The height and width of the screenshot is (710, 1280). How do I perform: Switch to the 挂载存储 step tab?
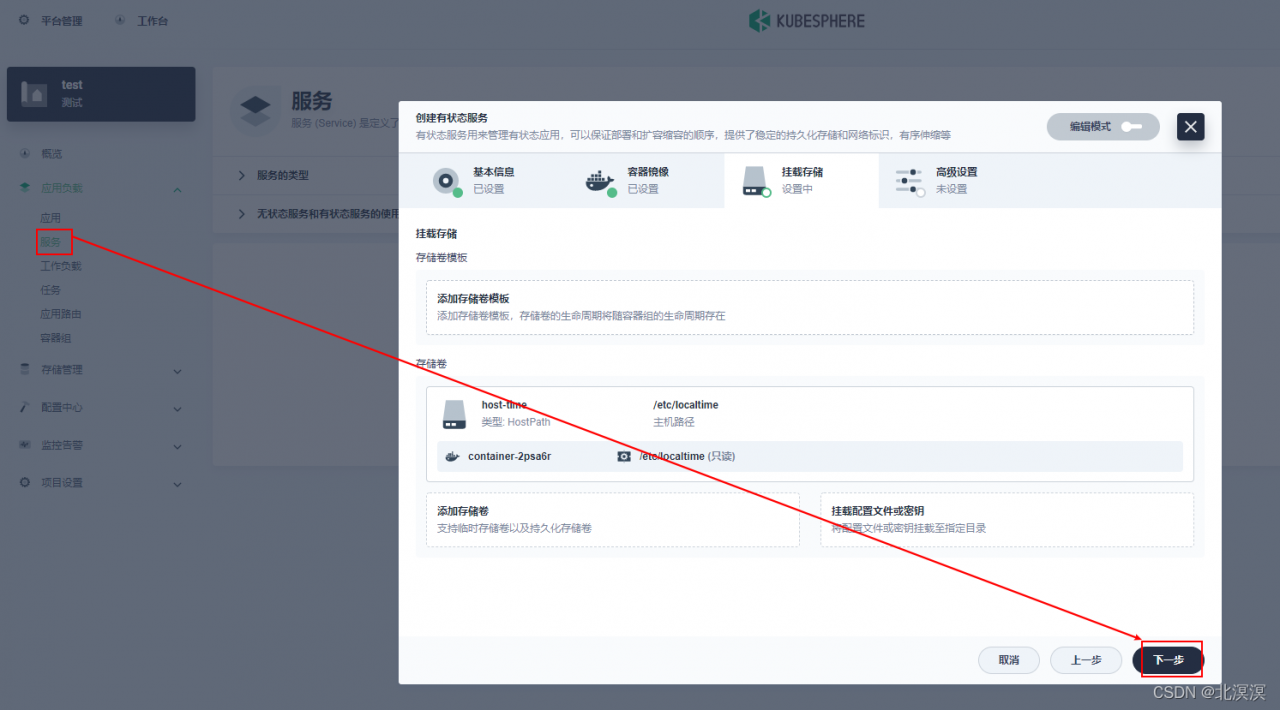pos(801,180)
